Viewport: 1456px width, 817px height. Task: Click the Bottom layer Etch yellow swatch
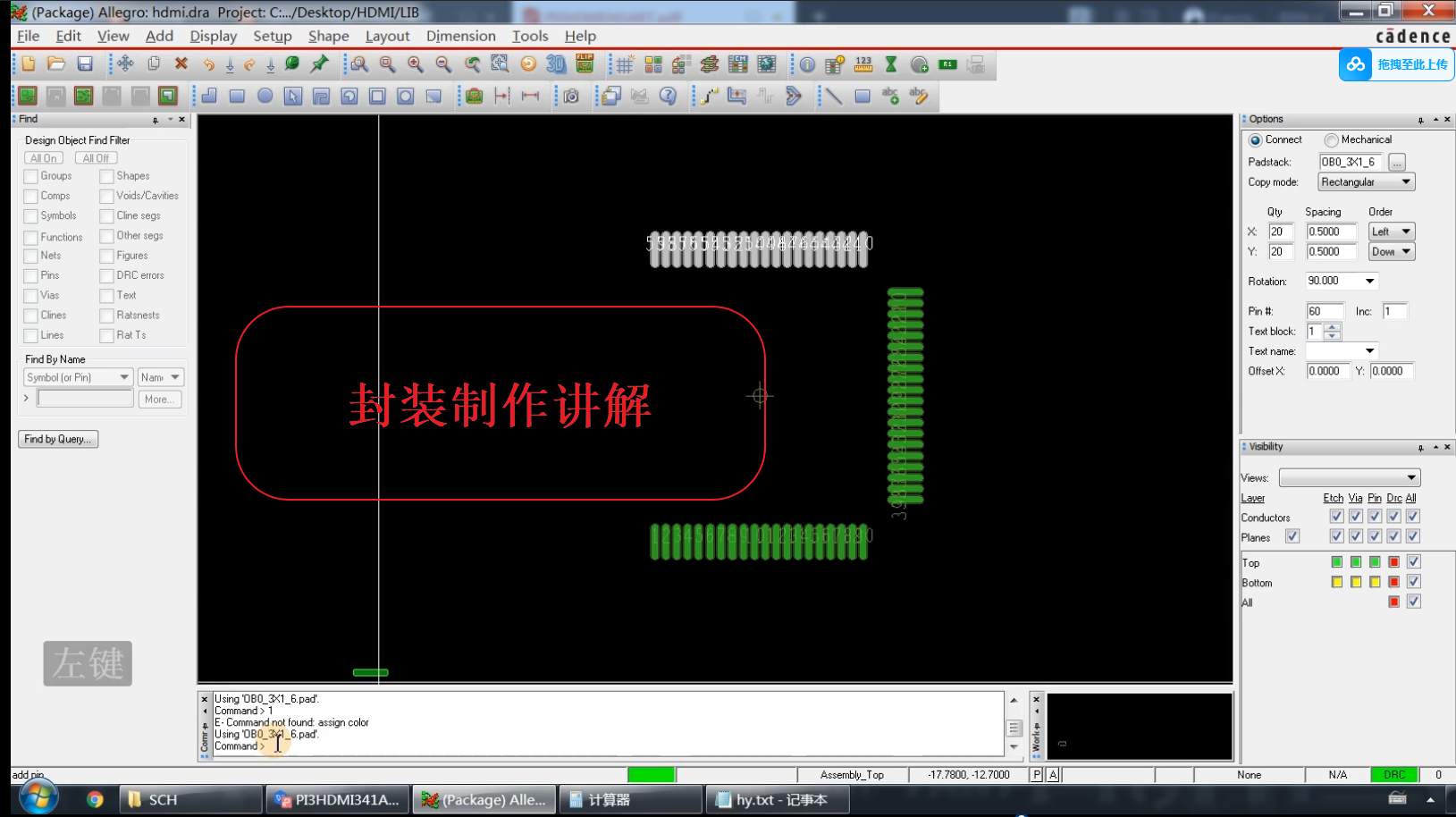pos(1336,582)
